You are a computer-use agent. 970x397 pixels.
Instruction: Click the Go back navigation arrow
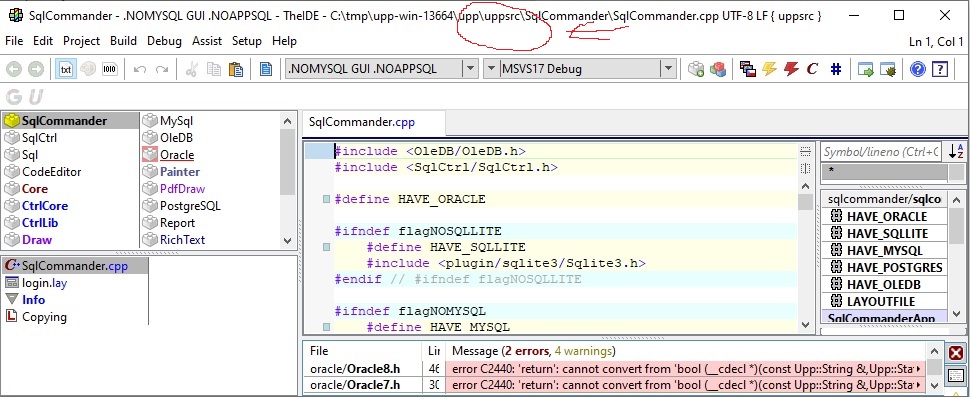tap(14, 69)
